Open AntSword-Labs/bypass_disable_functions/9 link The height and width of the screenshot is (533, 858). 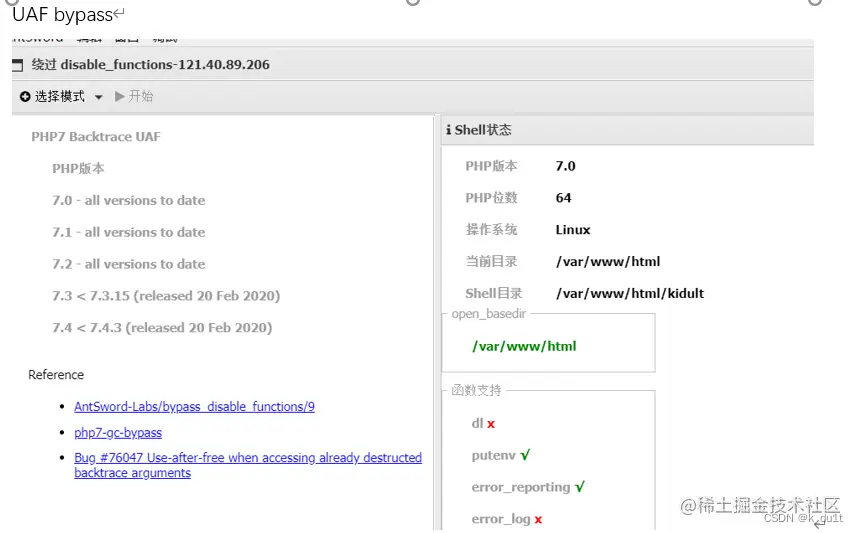click(x=194, y=407)
